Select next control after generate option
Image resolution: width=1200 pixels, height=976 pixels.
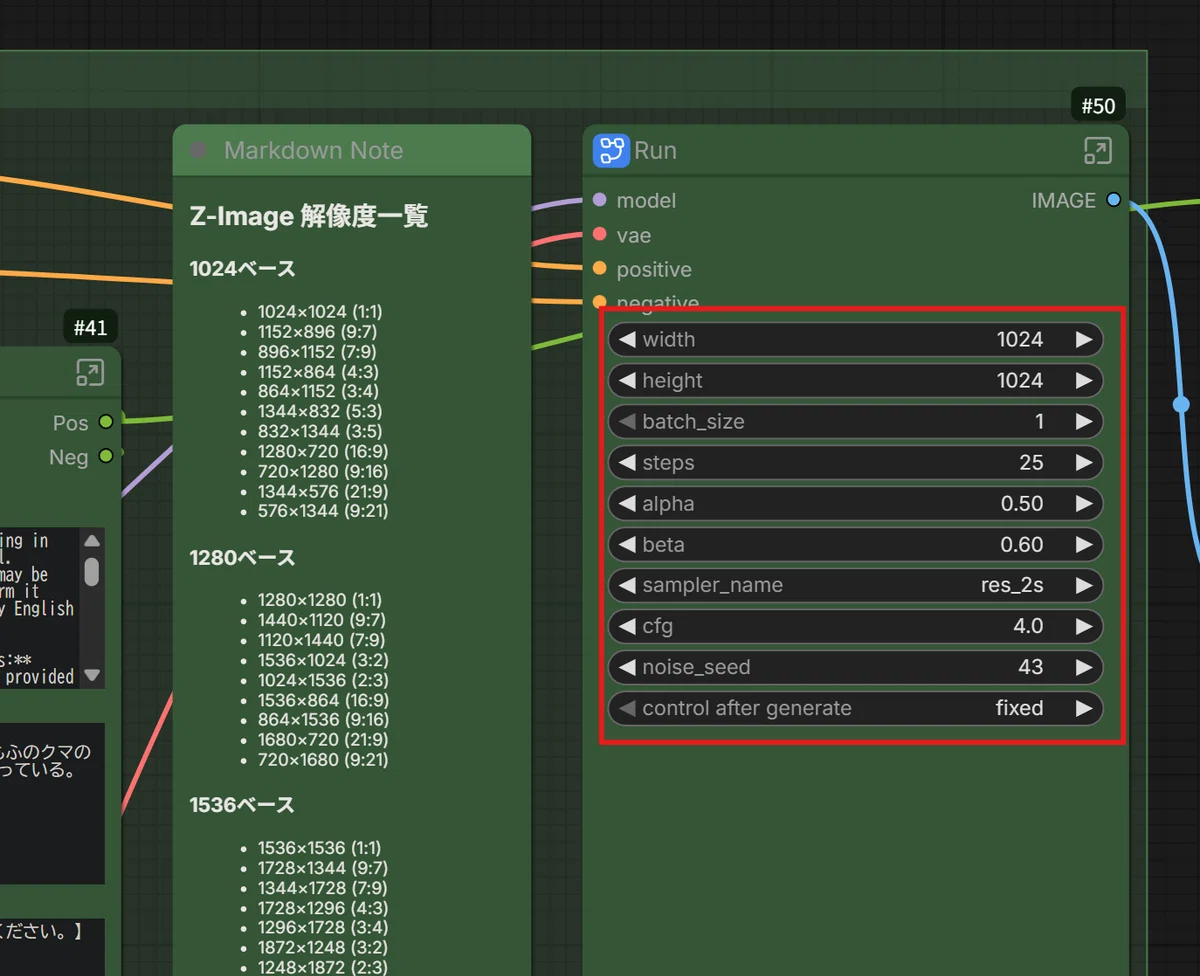[x=1084, y=708]
